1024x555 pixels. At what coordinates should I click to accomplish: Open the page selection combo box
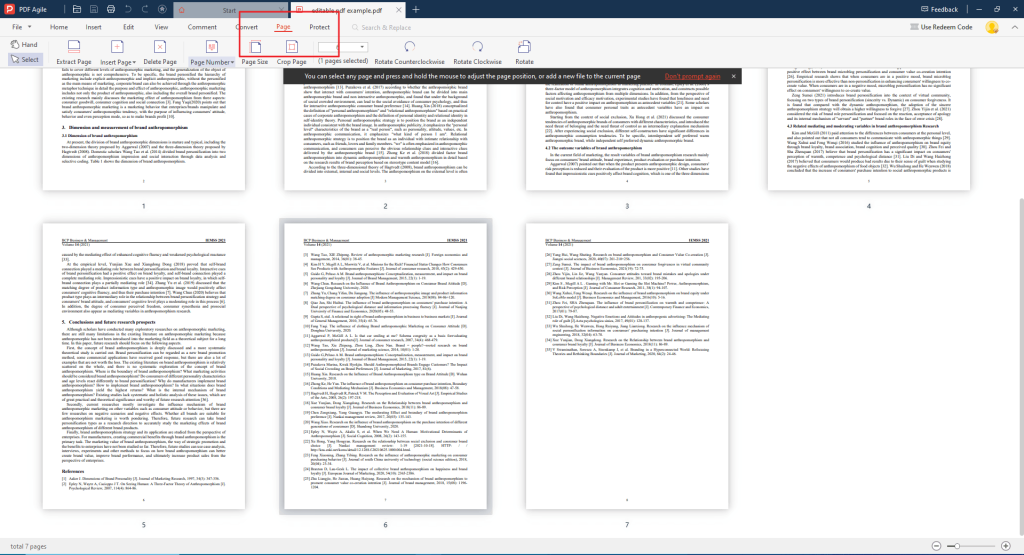(x=342, y=47)
